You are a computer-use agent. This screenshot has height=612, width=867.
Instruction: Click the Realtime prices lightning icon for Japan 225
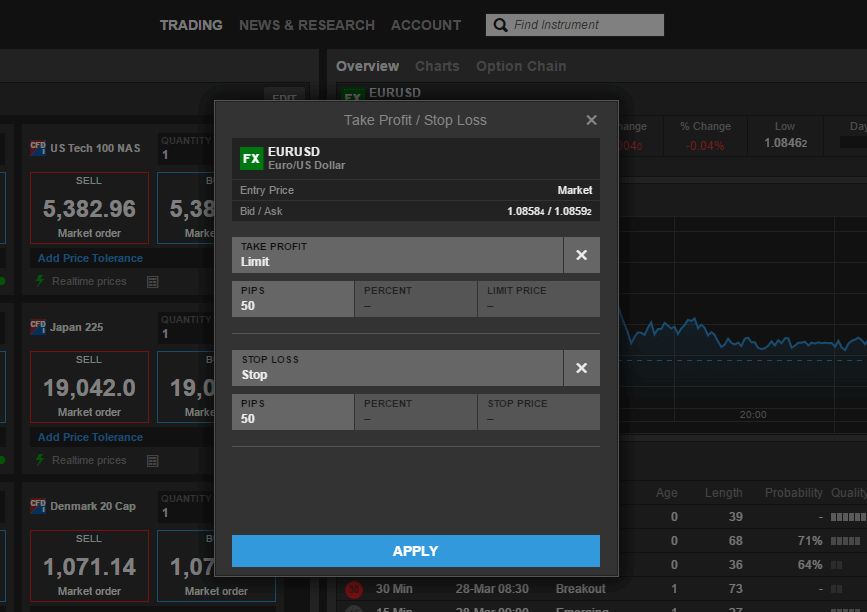click(40, 460)
